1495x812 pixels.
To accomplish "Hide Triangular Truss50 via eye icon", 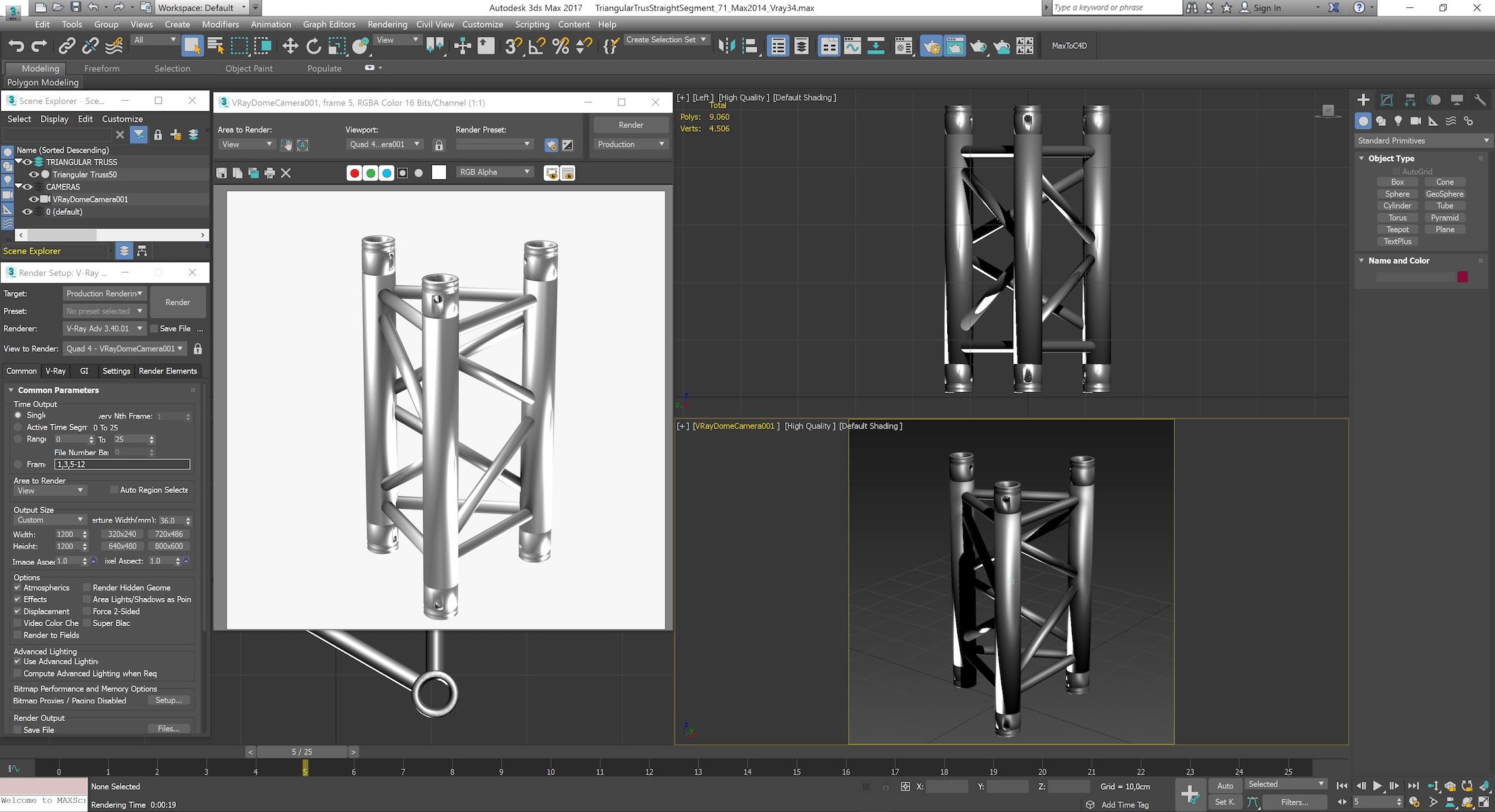I will (x=34, y=175).
